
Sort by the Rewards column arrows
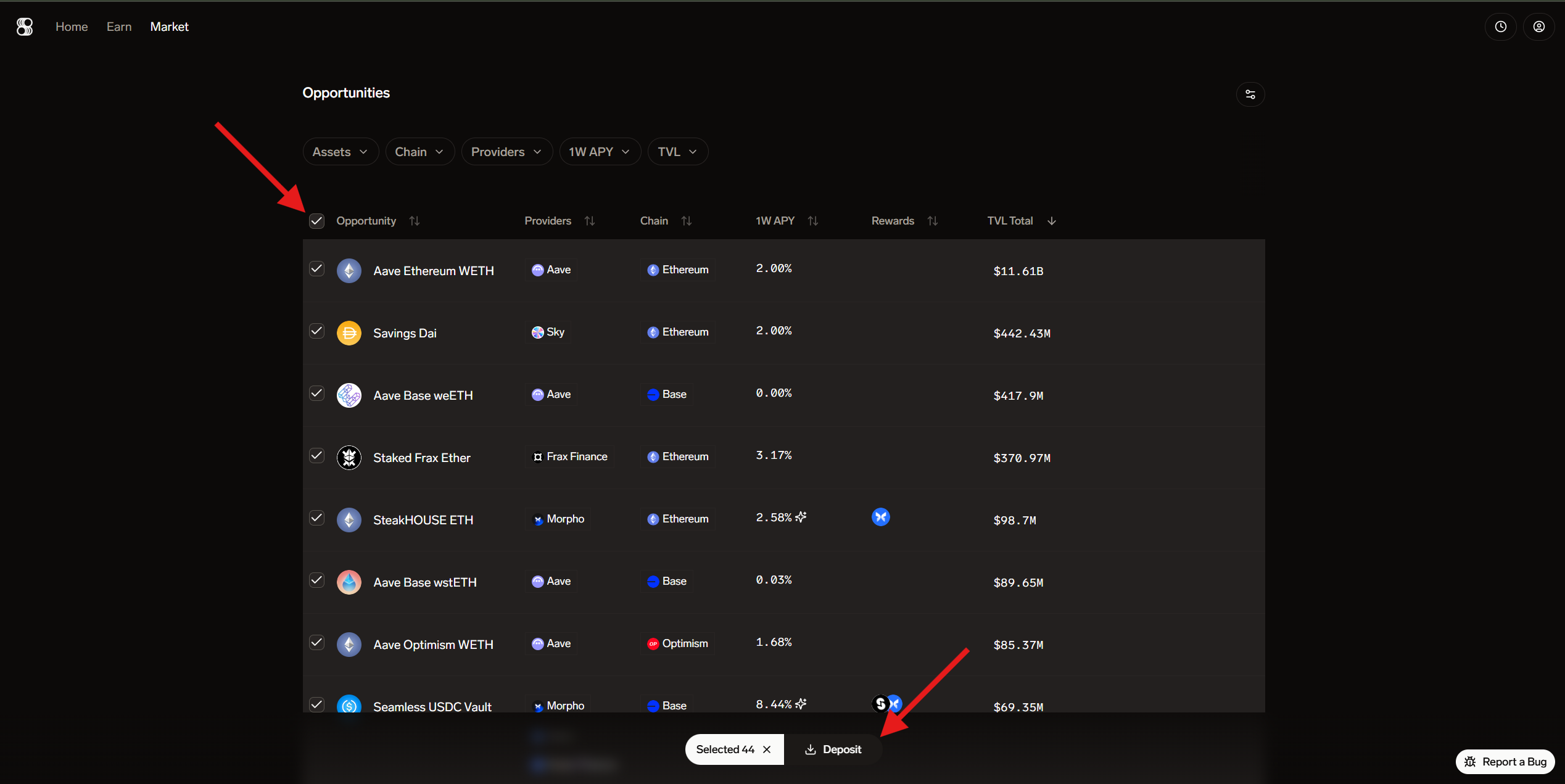(932, 221)
